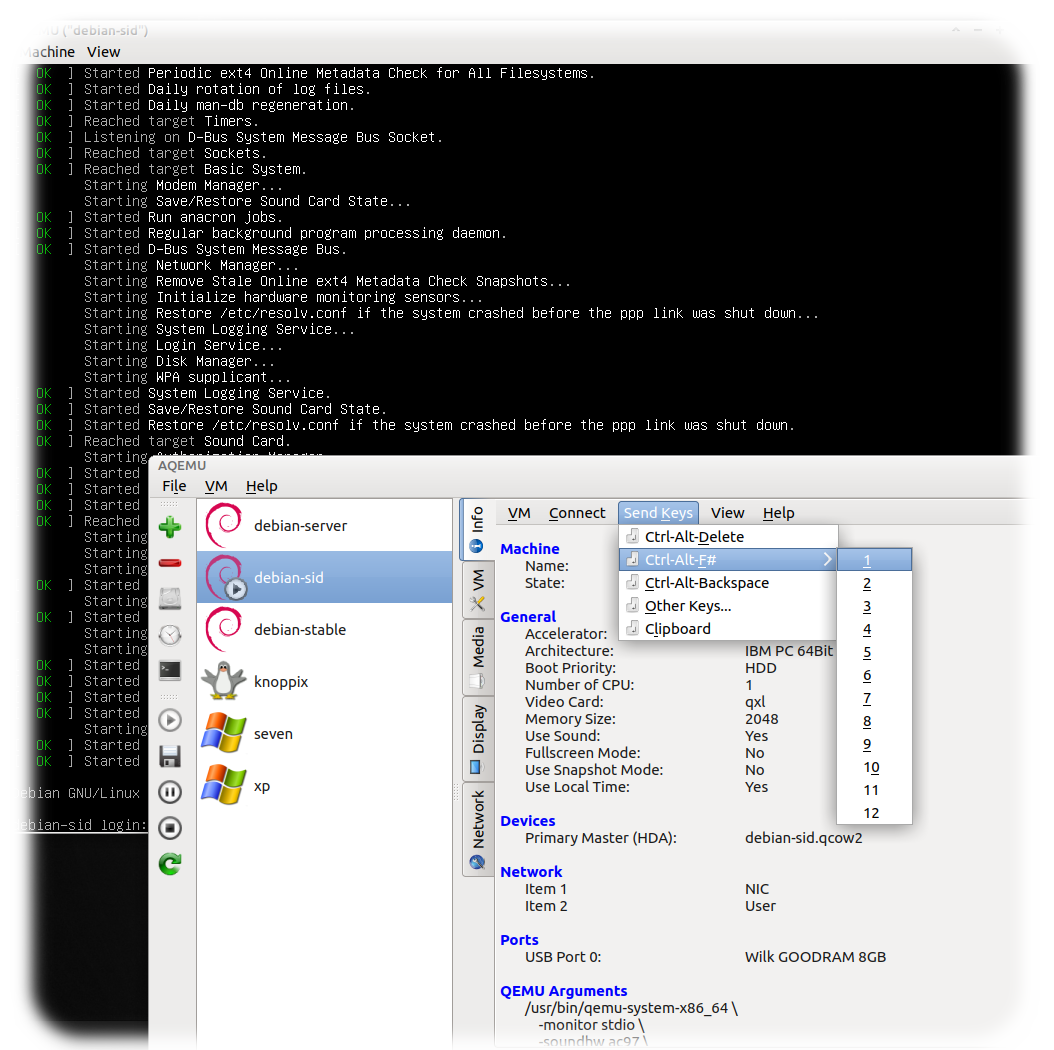Viewport: 1054px width, 1050px height.
Task: Select the seven Windows VM
Action: [x=325, y=734]
